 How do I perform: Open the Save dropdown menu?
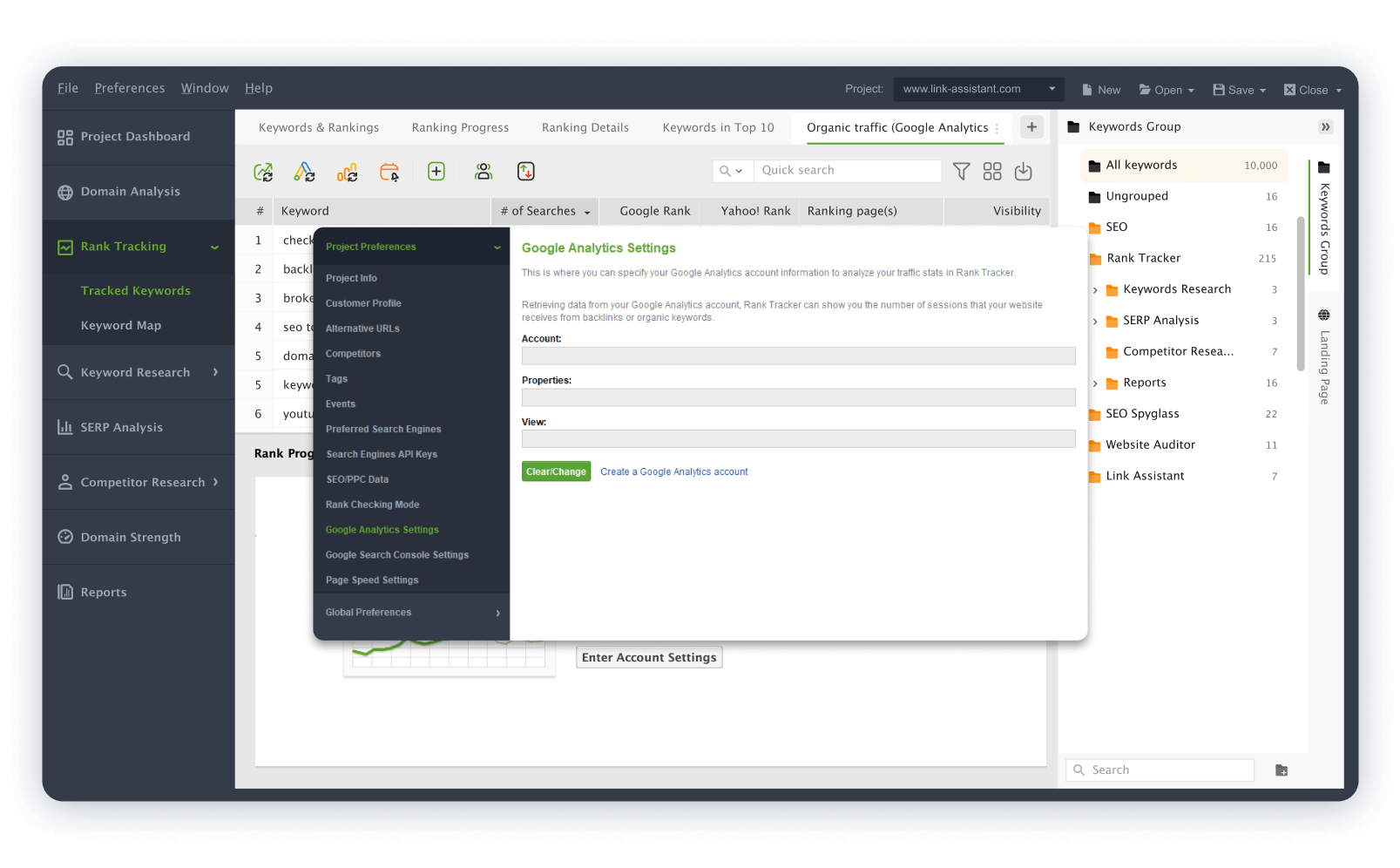[x=1240, y=90]
